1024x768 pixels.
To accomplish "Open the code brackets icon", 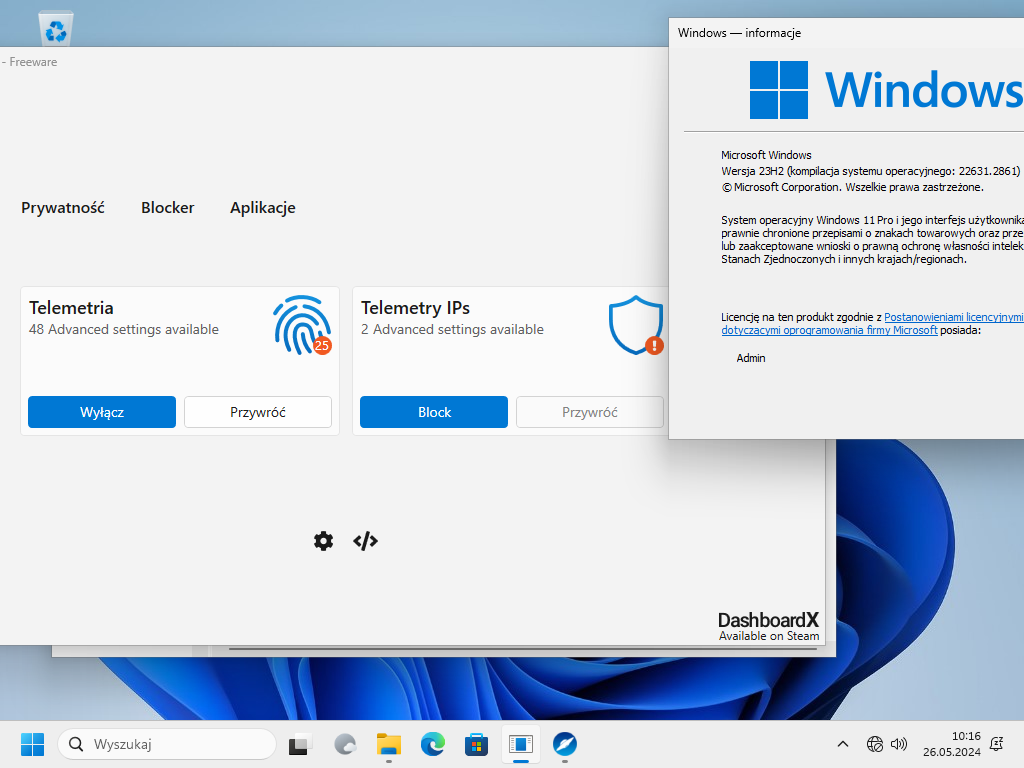I will pos(365,541).
